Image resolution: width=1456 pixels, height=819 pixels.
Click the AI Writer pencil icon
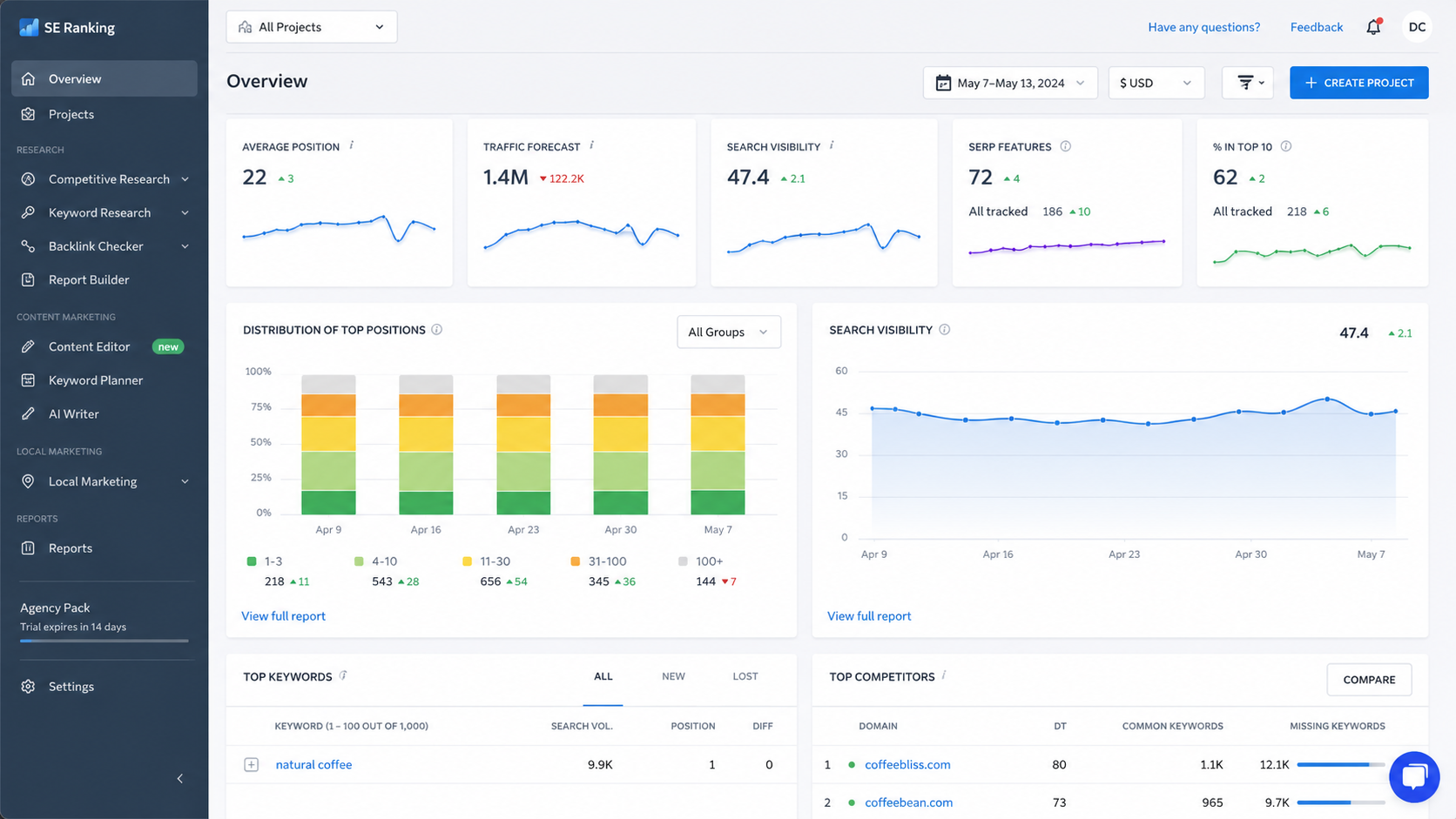29,413
